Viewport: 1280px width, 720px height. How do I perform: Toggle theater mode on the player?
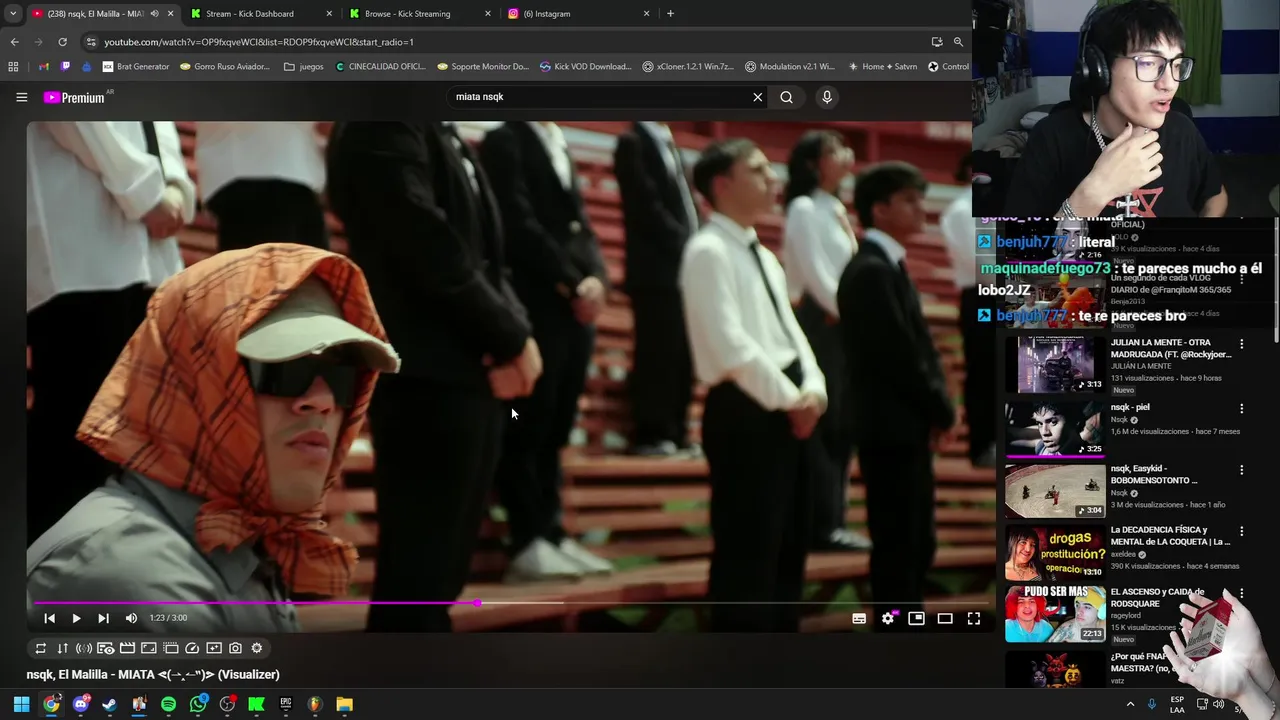[945, 619]
